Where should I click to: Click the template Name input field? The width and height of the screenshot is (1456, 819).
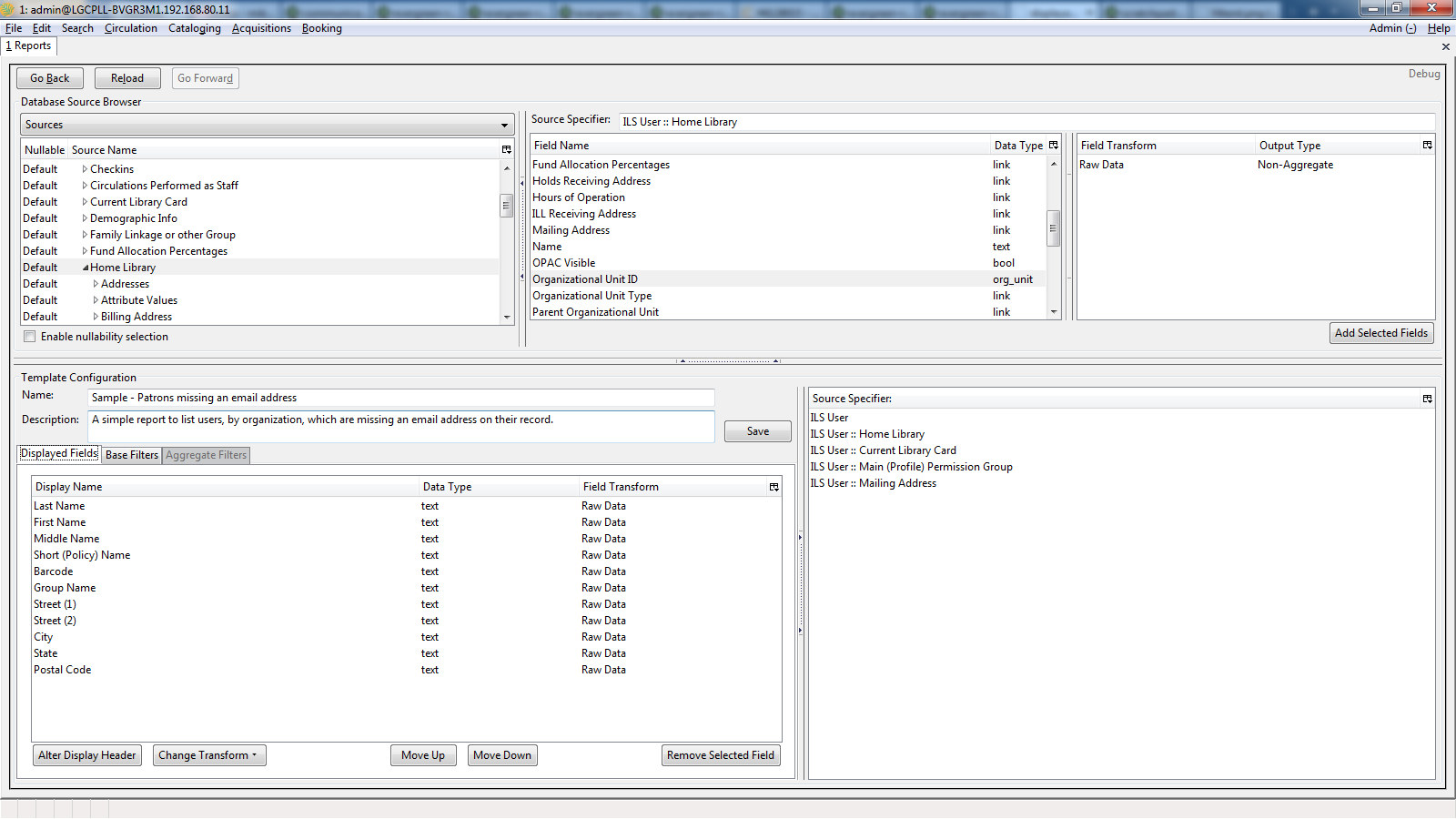(400, 398)
